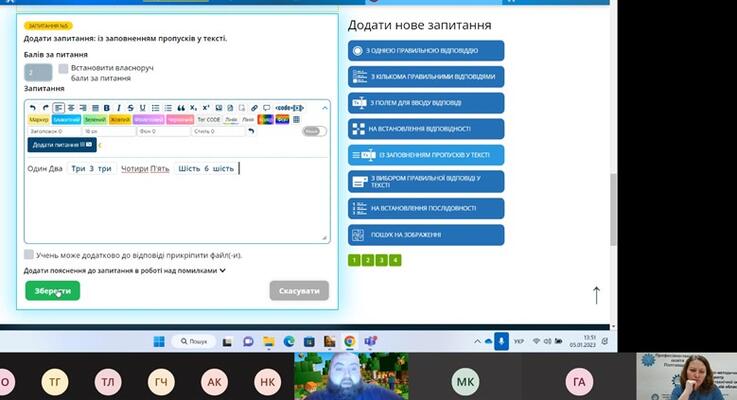Open Microsoft Teams from the taskbar
Screen dimensions: 737x400
[x=370, y=341]
